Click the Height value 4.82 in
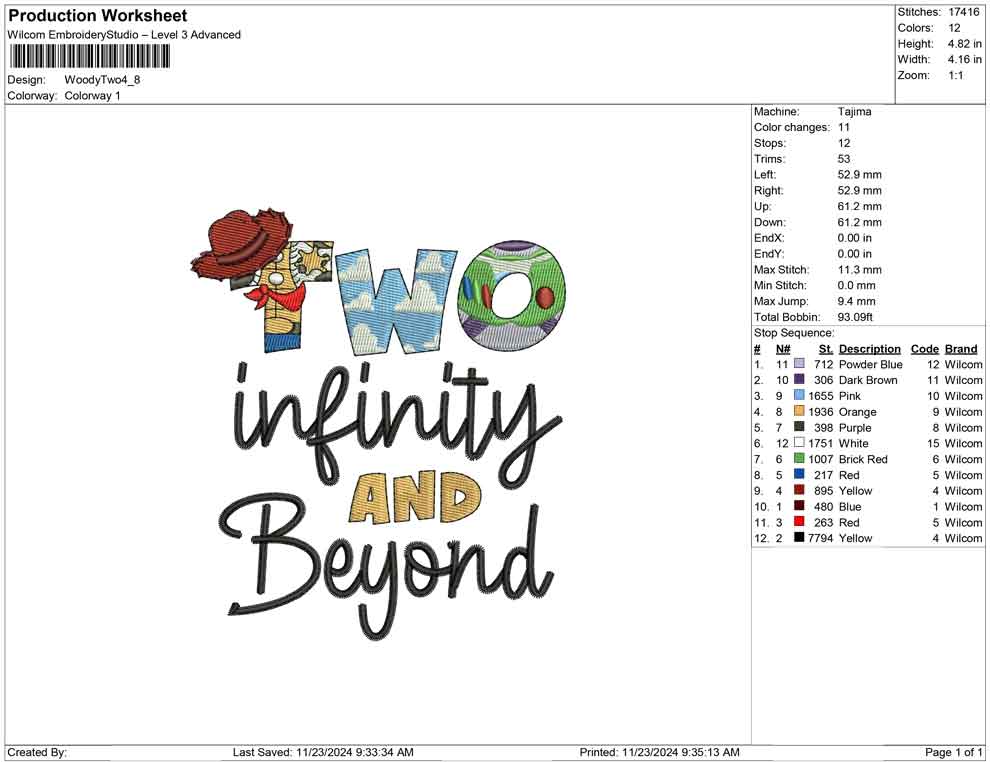The height and width of the screenshot is (762, 990). pos(965,44)
